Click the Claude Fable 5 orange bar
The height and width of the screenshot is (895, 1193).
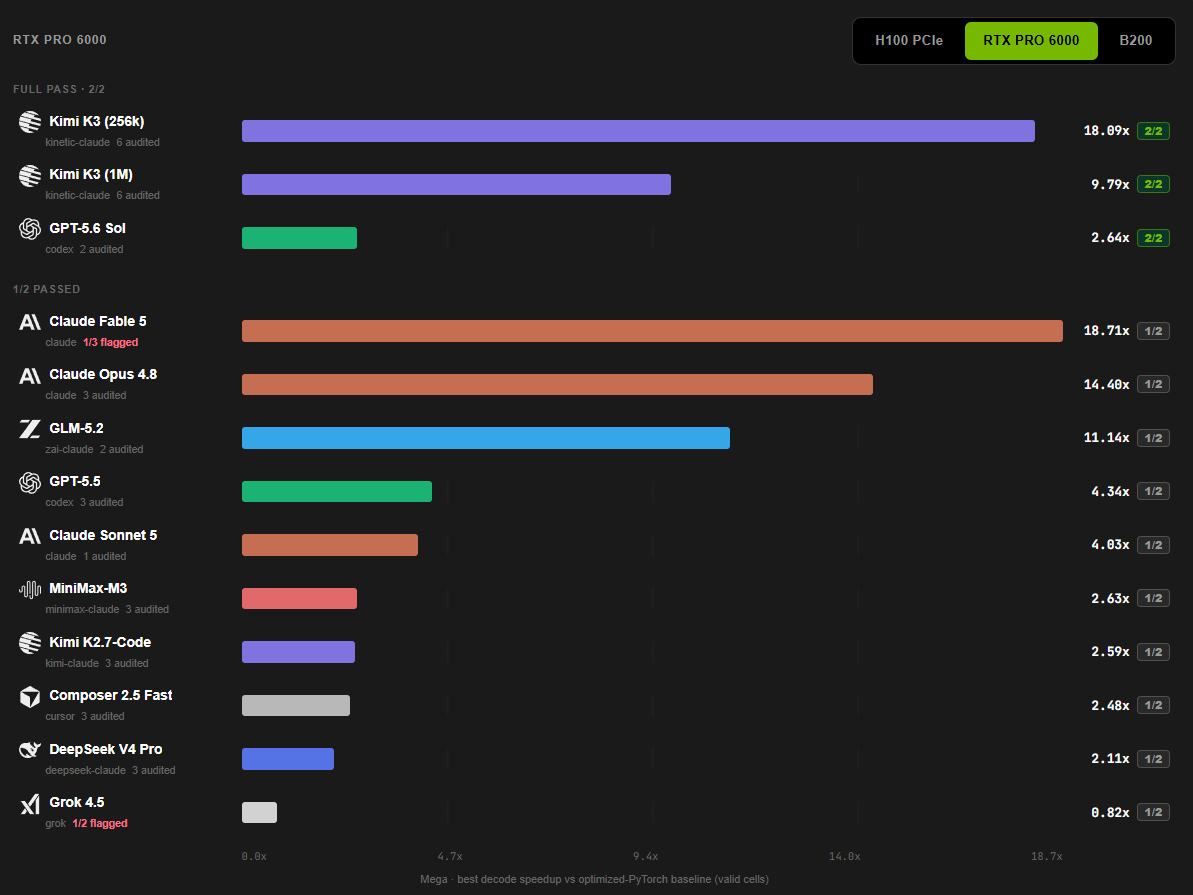pyautogui.click(x=652, y=331)
